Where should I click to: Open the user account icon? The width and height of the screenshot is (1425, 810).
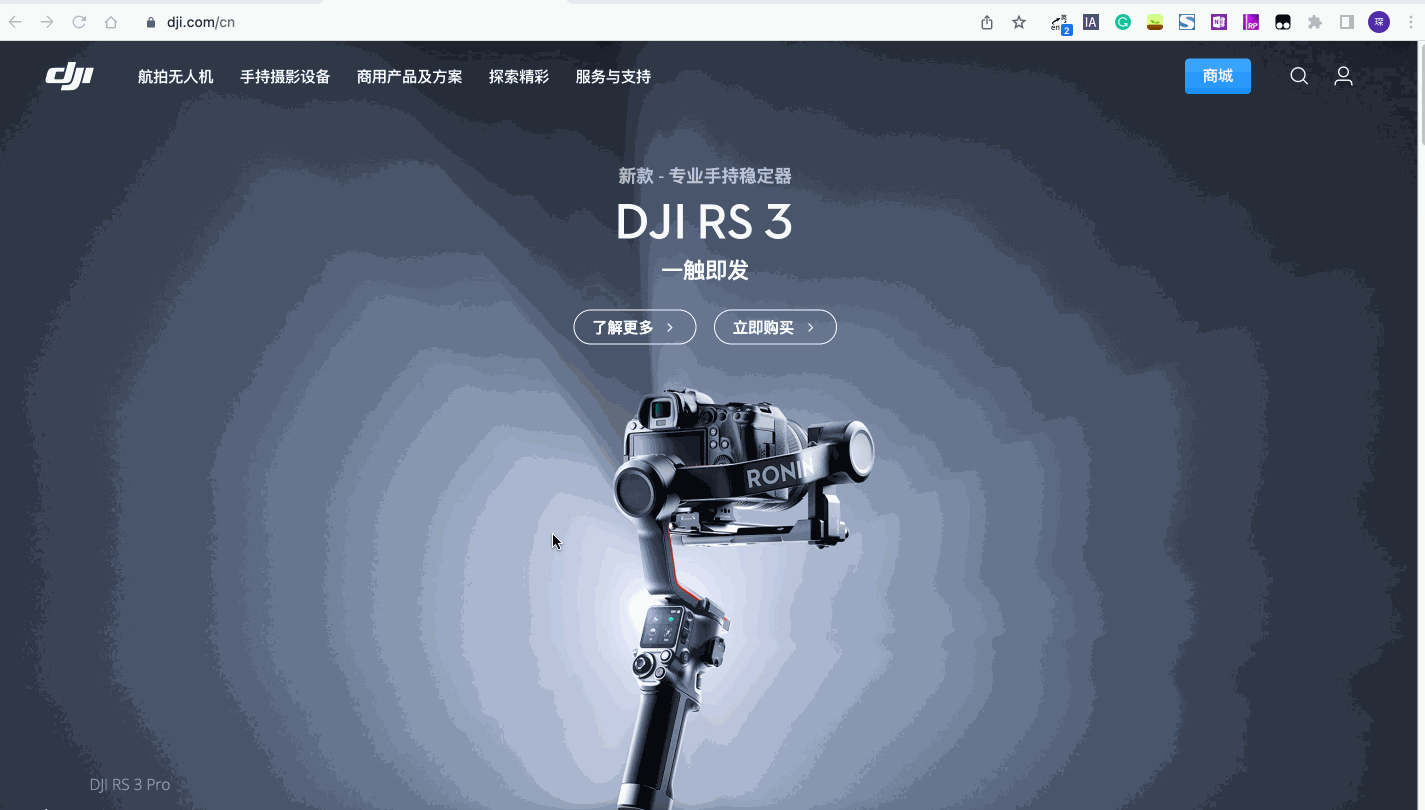(1344, 76)
